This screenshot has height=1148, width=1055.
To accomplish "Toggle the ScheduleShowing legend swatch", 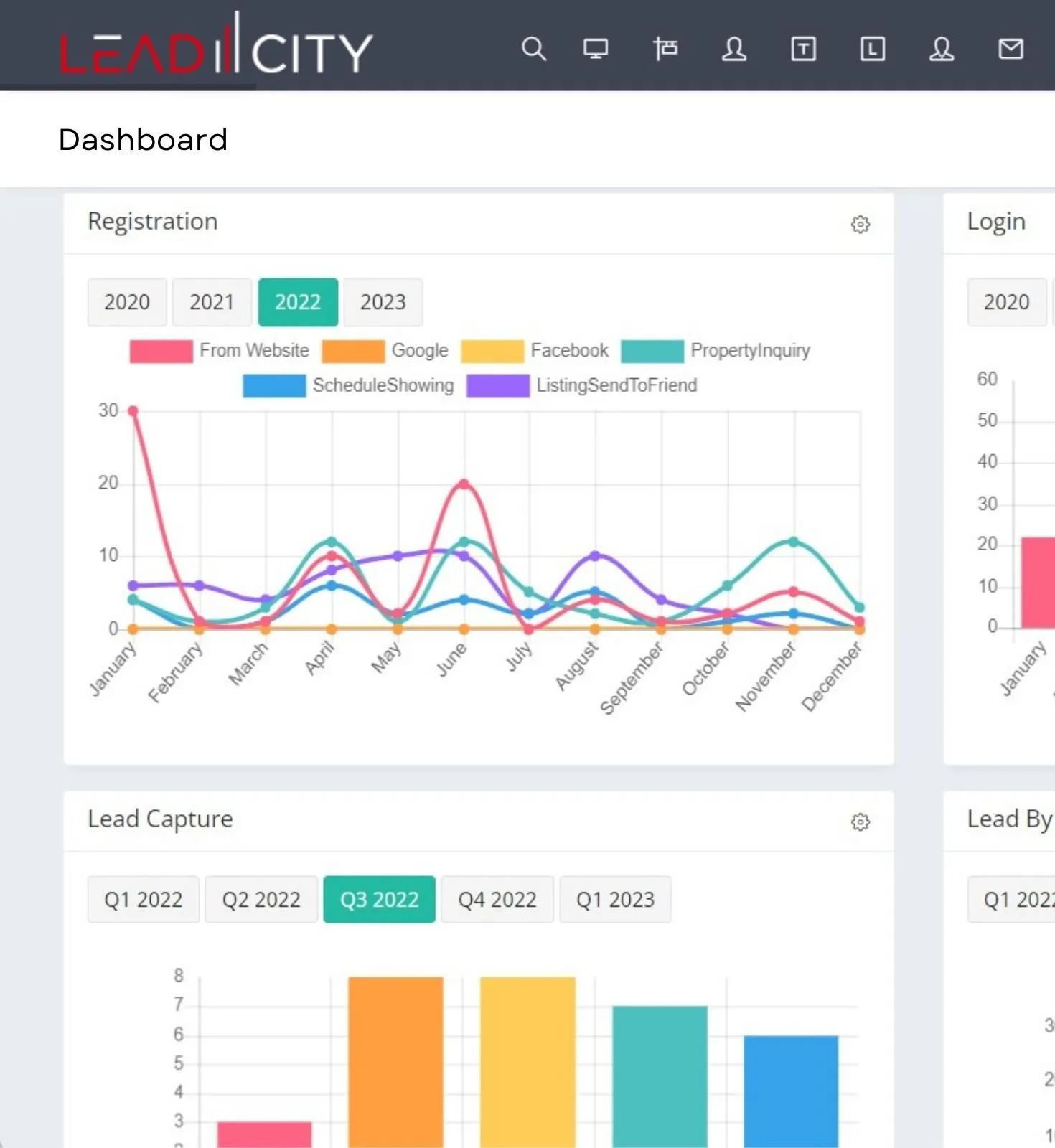I will click(274, 386).
